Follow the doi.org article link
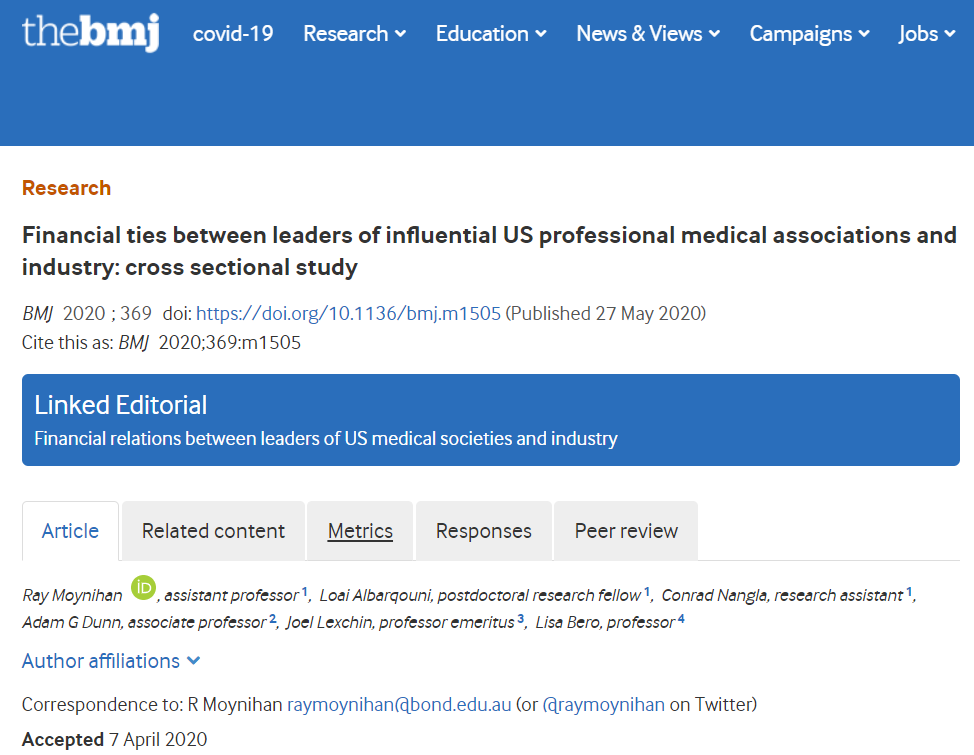The height and width of the screenshot is (755, 974). click(348, 313)
